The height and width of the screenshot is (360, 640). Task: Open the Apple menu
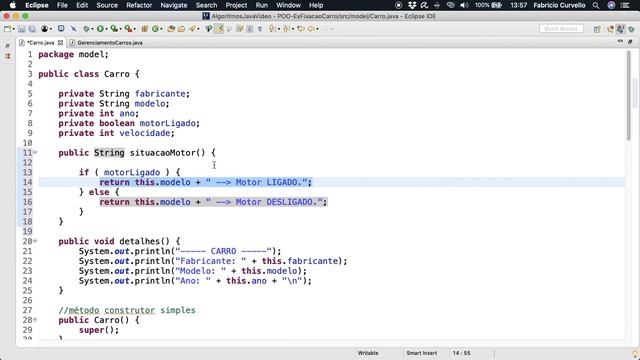click(x=13, y=5)
